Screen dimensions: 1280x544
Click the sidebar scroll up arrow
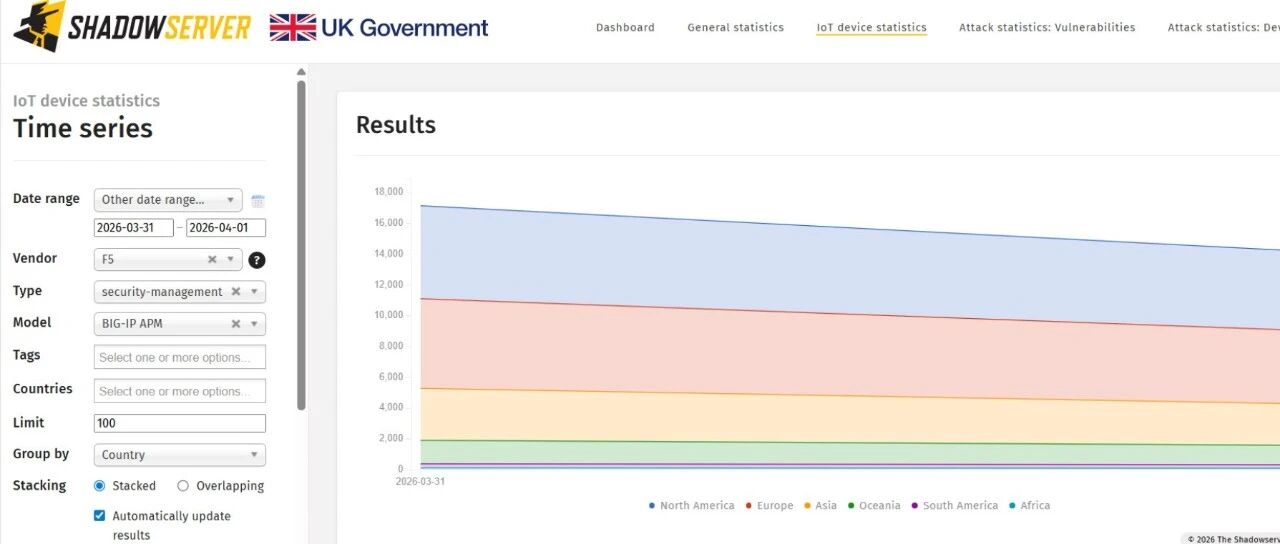pos(301,72)
